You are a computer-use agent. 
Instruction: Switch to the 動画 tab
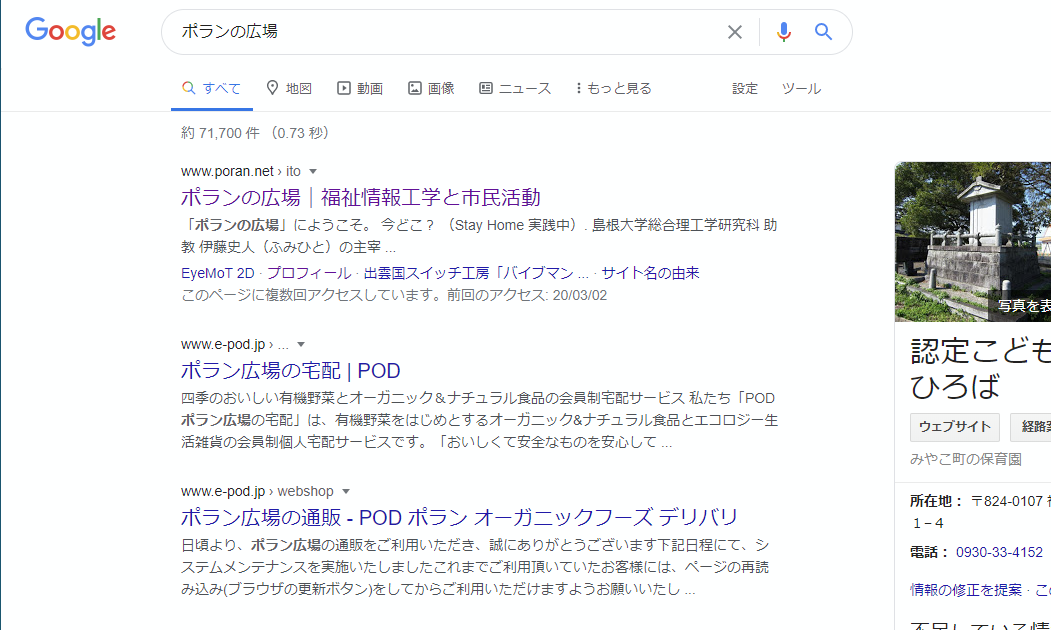point(360,88)
